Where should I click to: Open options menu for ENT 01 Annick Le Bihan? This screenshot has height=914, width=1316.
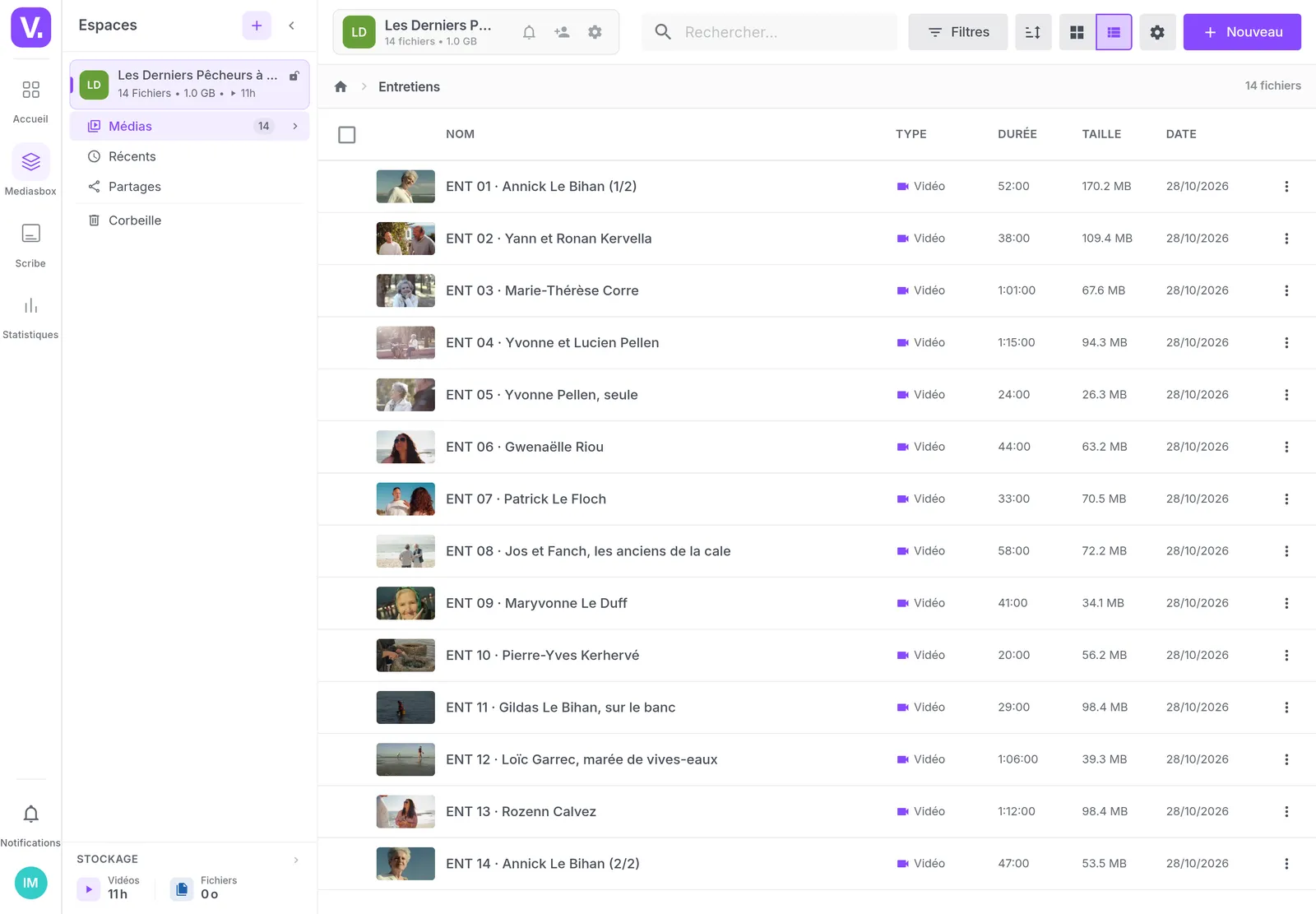pyautogui.click(x=1286, y=187)
